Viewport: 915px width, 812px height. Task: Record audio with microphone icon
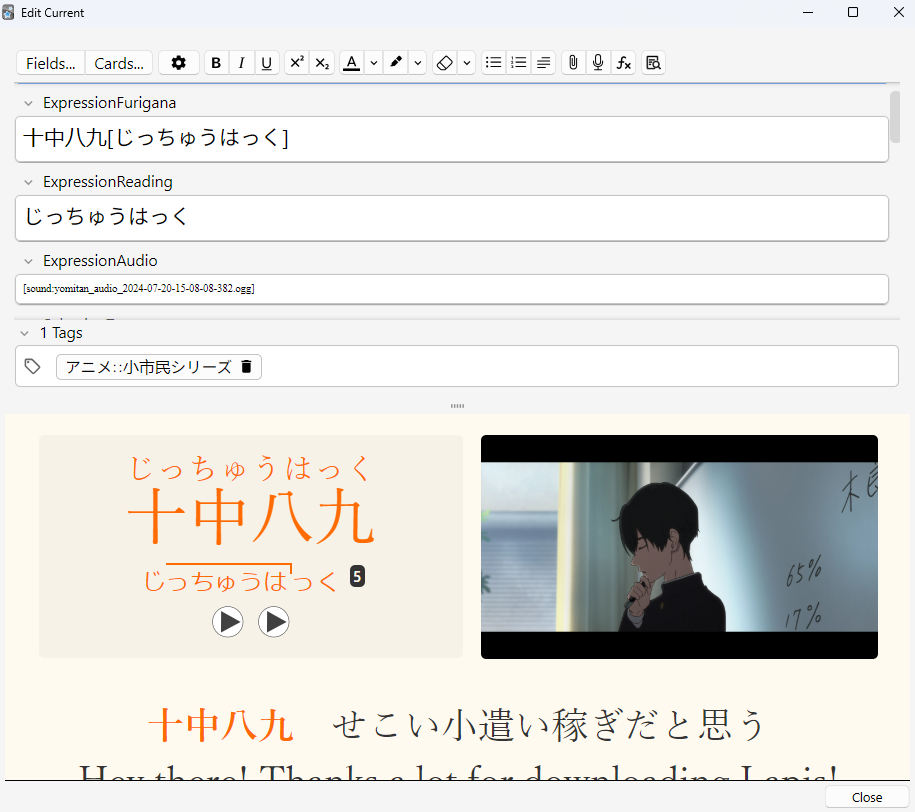tap(598, 63)
